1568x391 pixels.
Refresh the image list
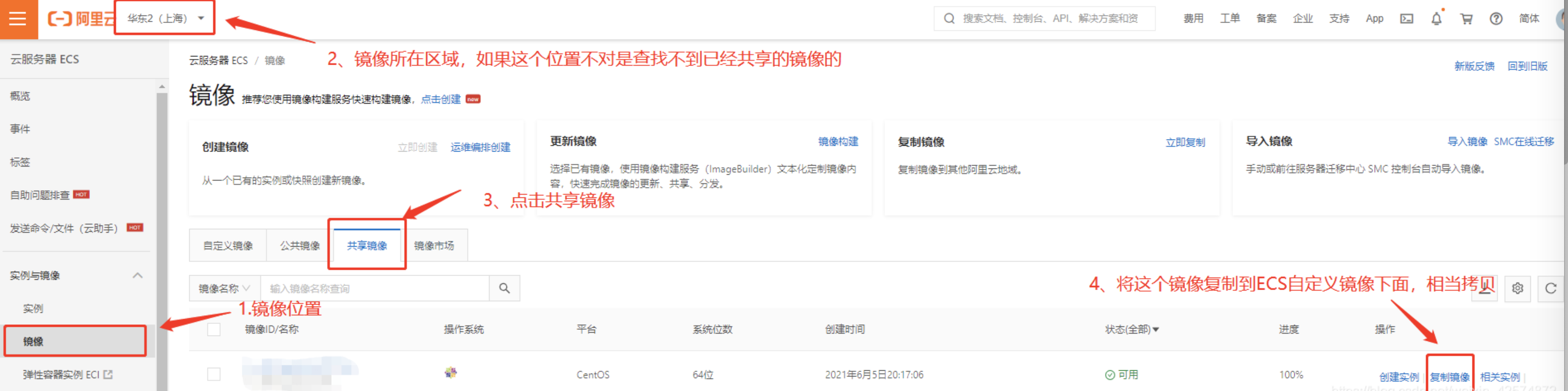point(1550,288)
